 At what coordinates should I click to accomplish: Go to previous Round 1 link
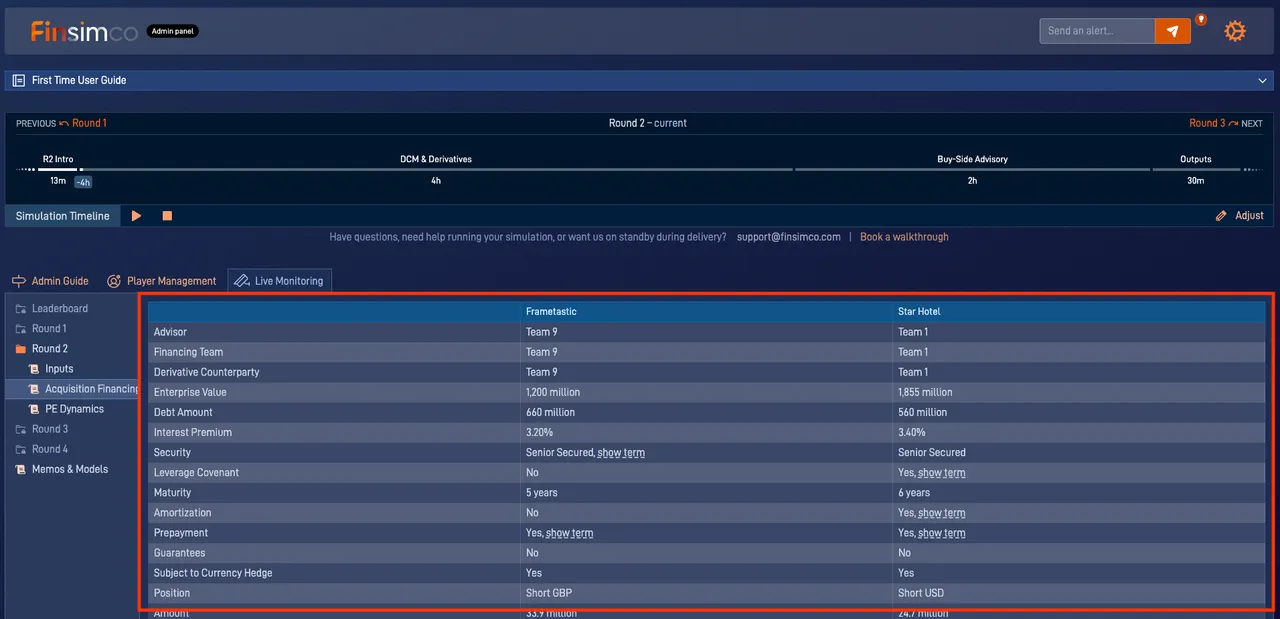click(x=89, y=123)
